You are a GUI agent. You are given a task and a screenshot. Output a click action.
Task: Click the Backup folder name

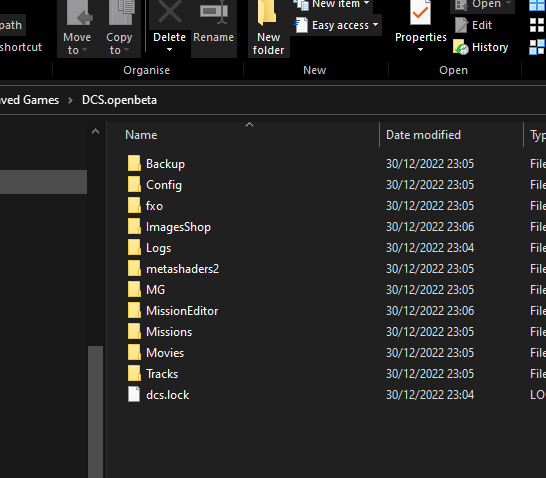(x=165, y=164)
